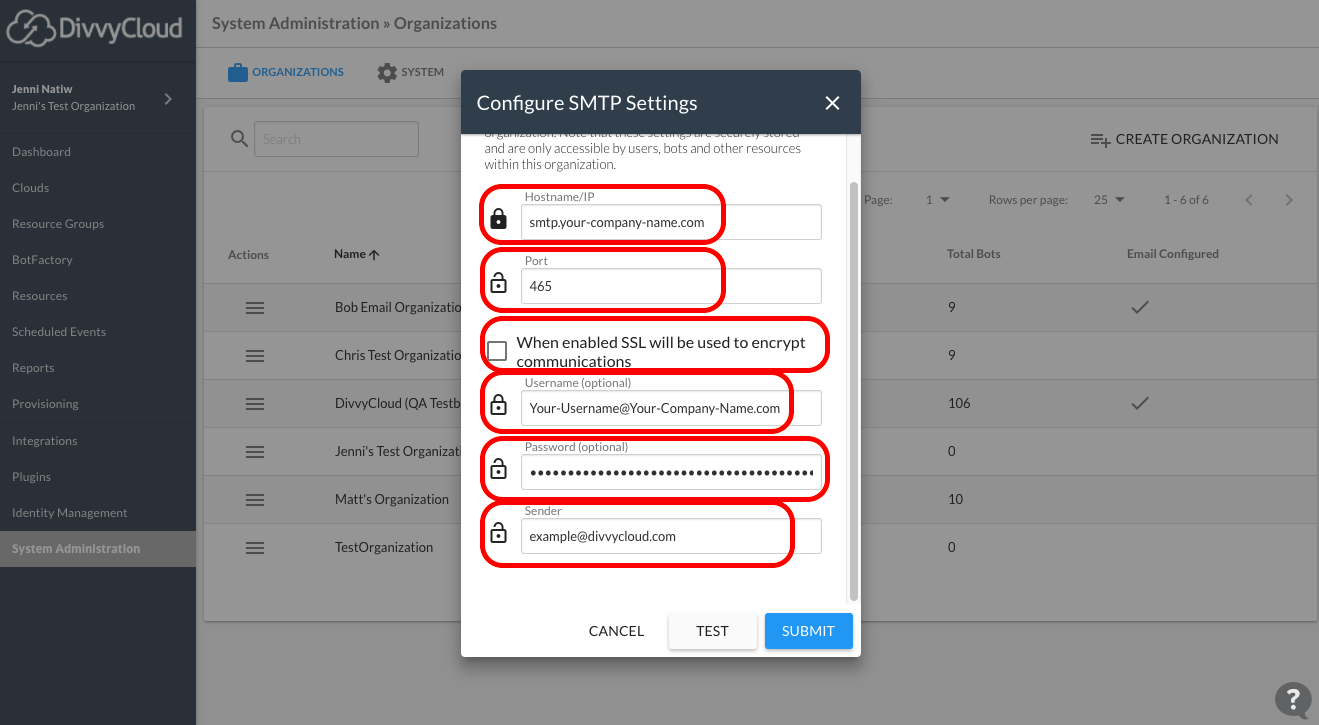Image resolution: width=1319 pixels, height=725 pixels.
Task: Open the help question mark icon
Action: coord(1292,699)
